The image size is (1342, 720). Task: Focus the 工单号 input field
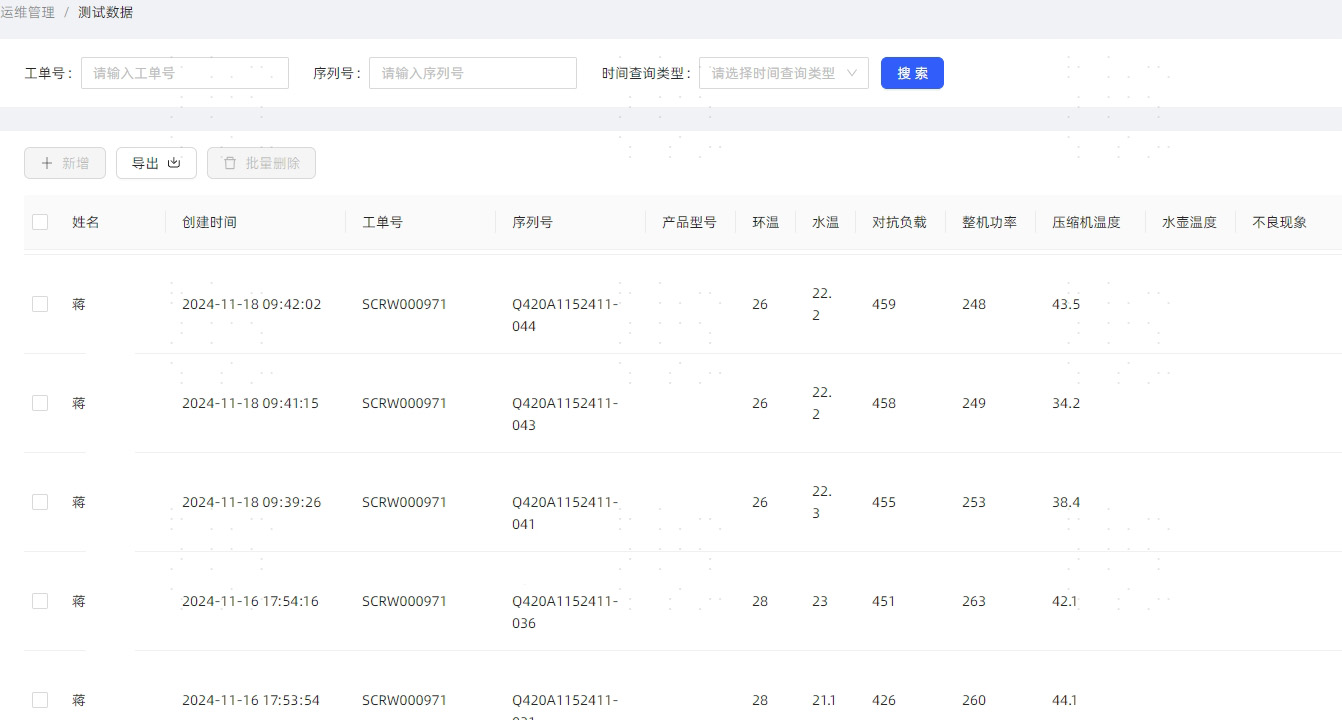pyautogui.click(x=184, y=73)
